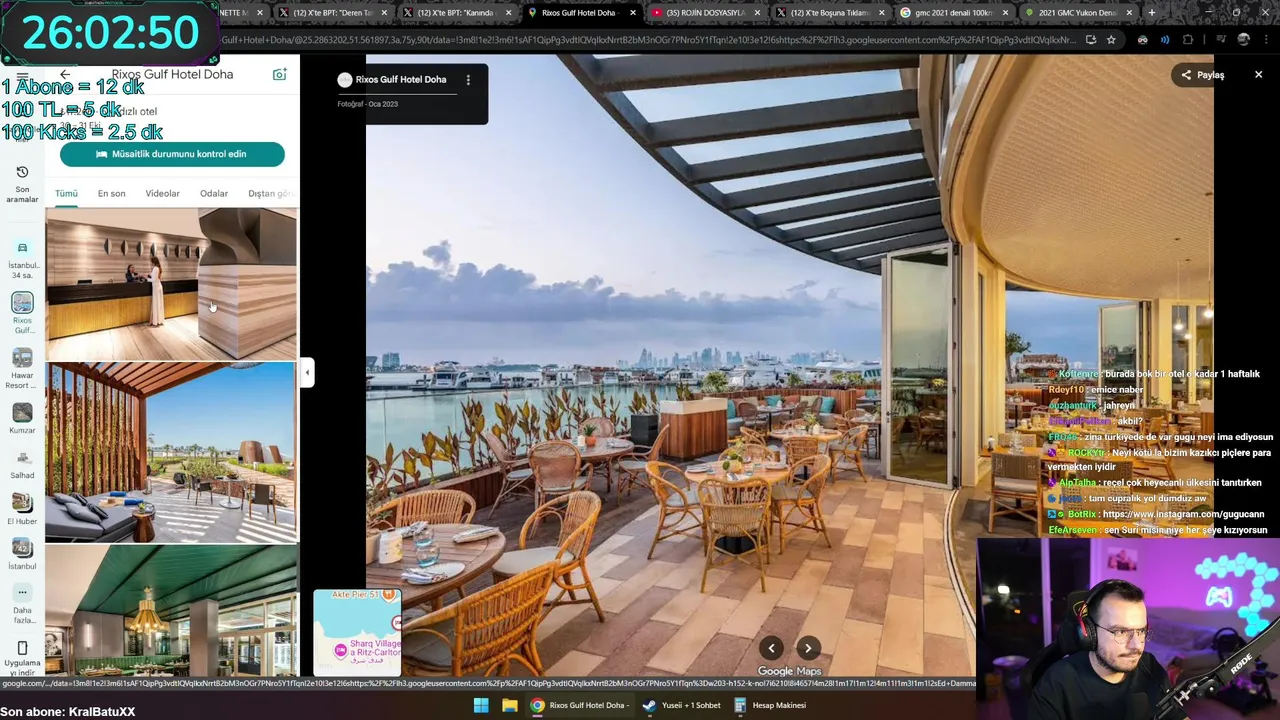Open the Hawar Resort sidebar shortcut
This screenshot has height=720, width=1280.
click(22, 368)
